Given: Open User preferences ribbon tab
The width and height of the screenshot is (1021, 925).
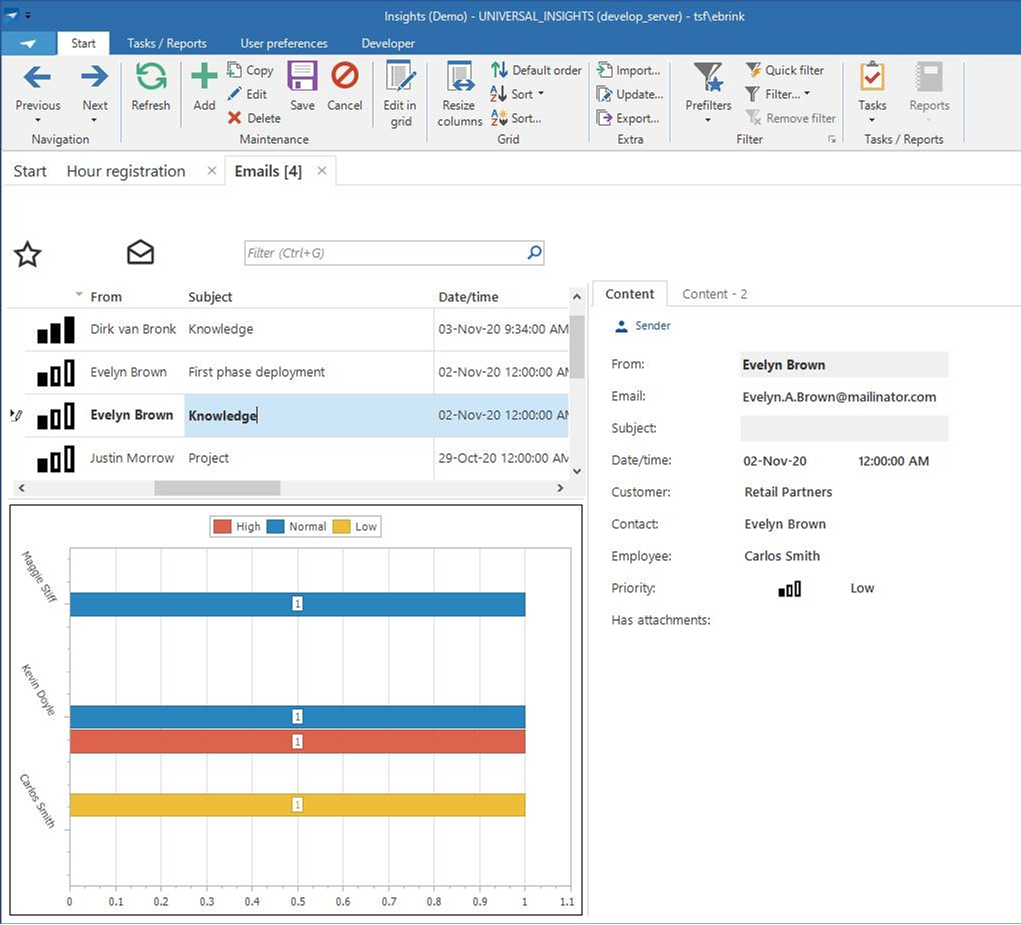Looking at the screenshot, I should click(284, 44).
